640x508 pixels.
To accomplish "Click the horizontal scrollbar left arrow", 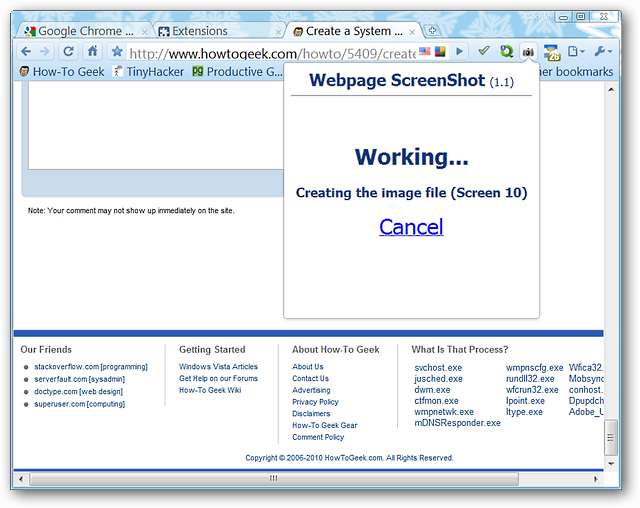I will [20, 479].
